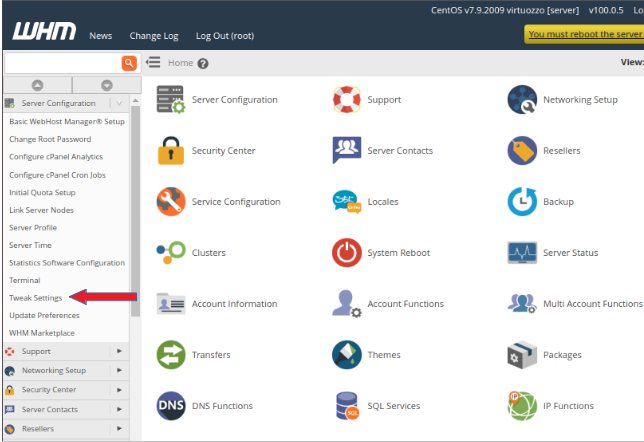Expand the Server Contacts sidebar section arrow
The width and height of the screenshot is (644, 442).
tap(120, 409)
